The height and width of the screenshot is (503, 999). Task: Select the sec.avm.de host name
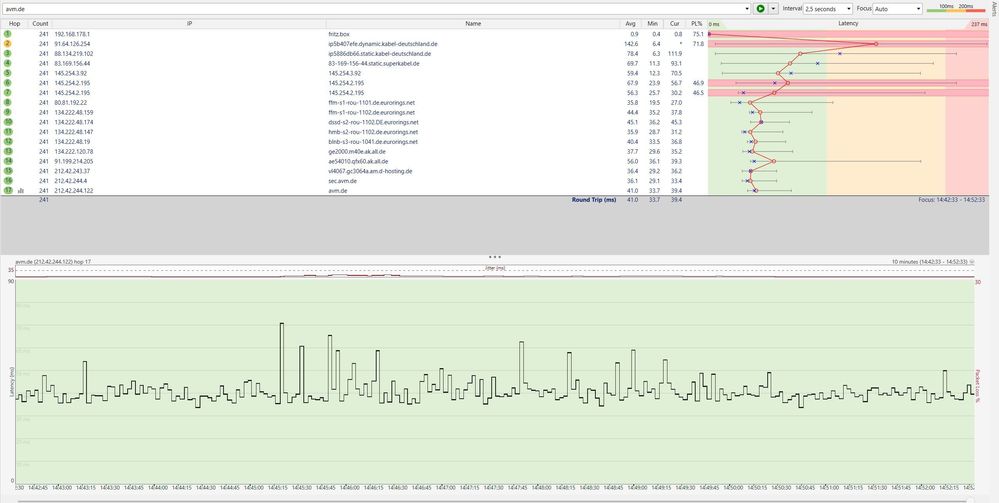(341, 180)
